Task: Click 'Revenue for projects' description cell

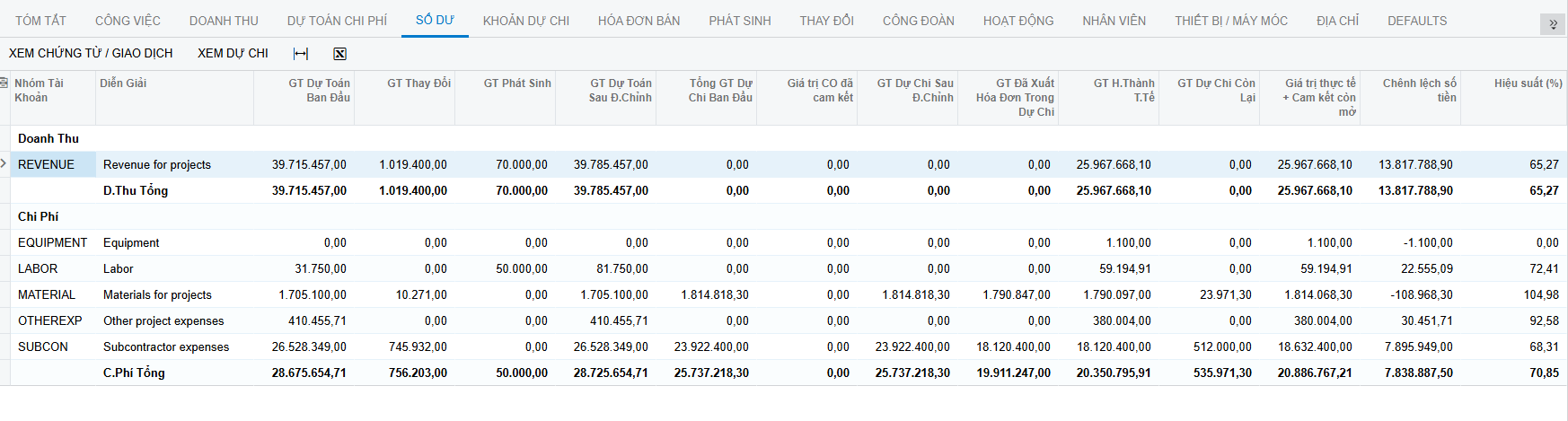Action: tap(174, 164)
